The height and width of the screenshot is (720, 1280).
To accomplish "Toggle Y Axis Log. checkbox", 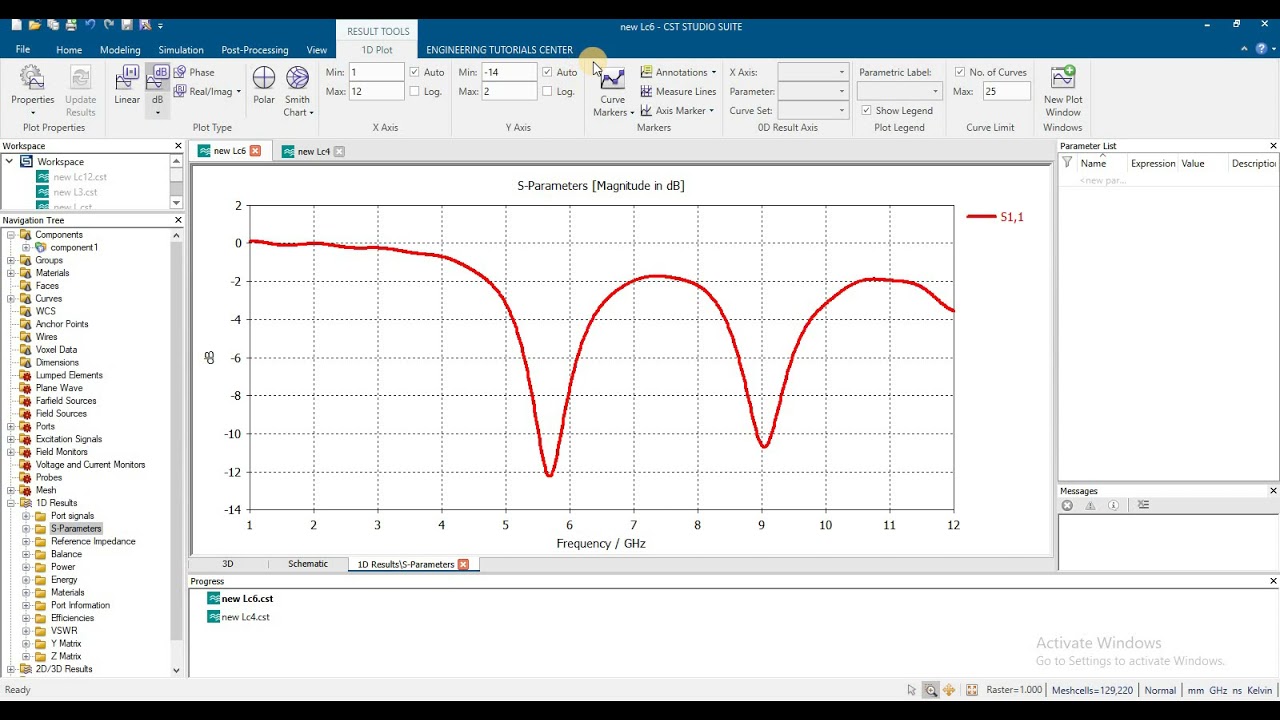I will tap(547, 91).
